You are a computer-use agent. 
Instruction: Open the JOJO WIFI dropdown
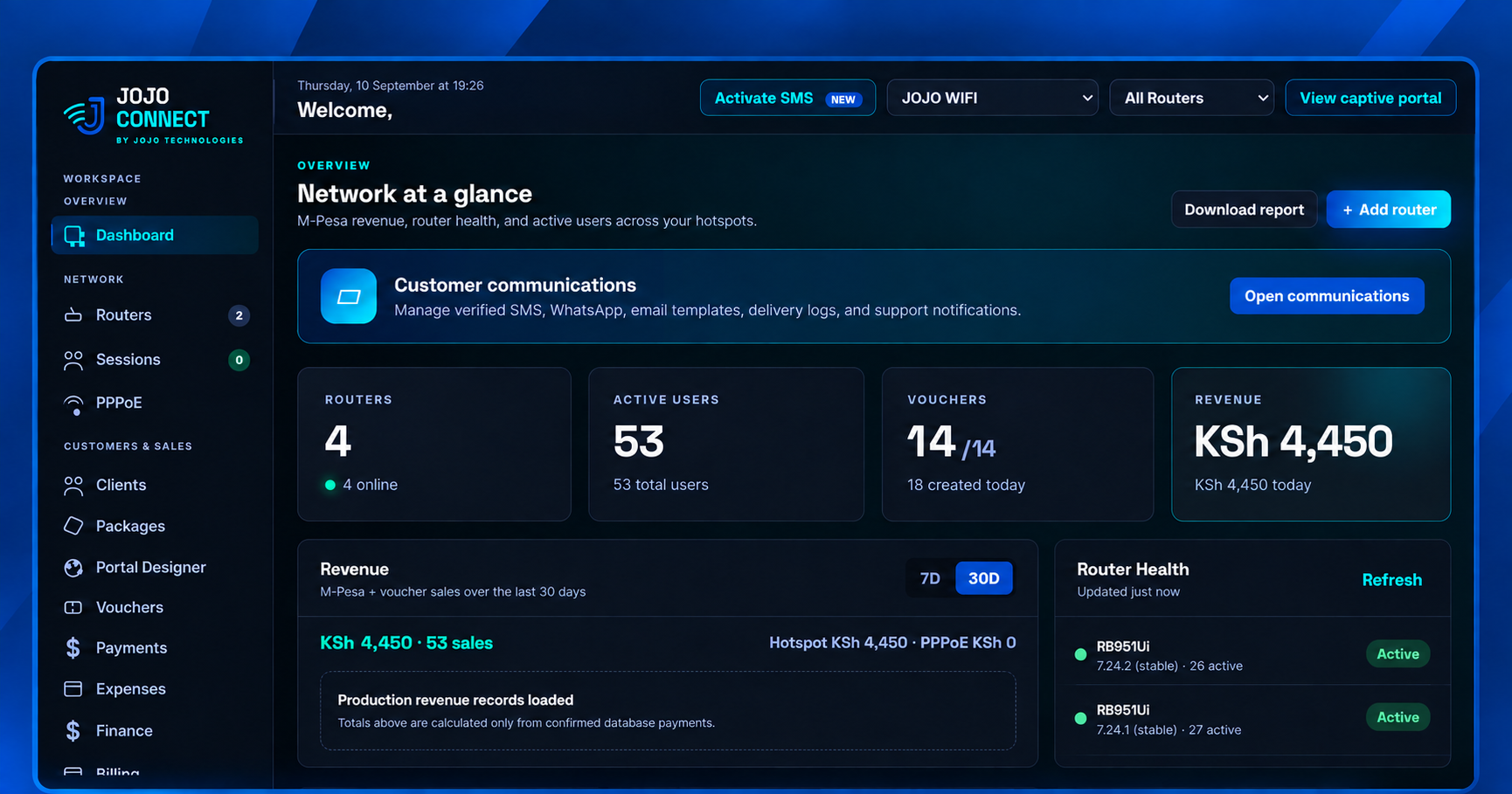(x=993, y=98)
